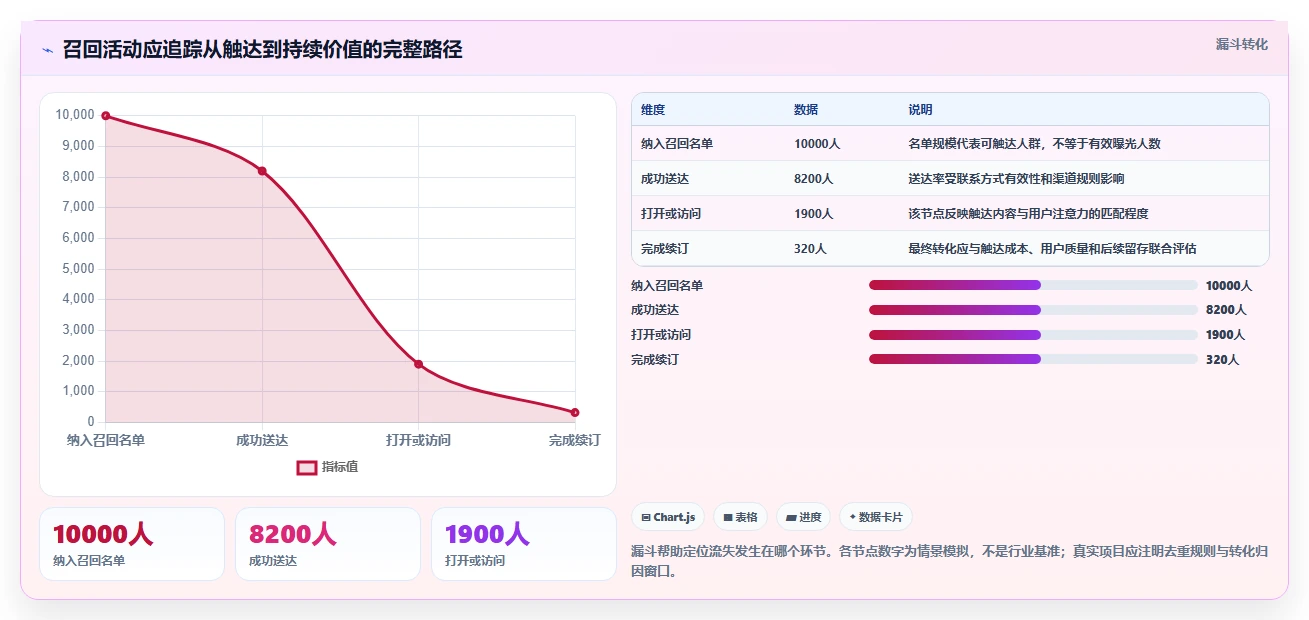Click the 打开或访问 progress bar
This screenshot has height=620, width=1309.
tap(1033, 335)
